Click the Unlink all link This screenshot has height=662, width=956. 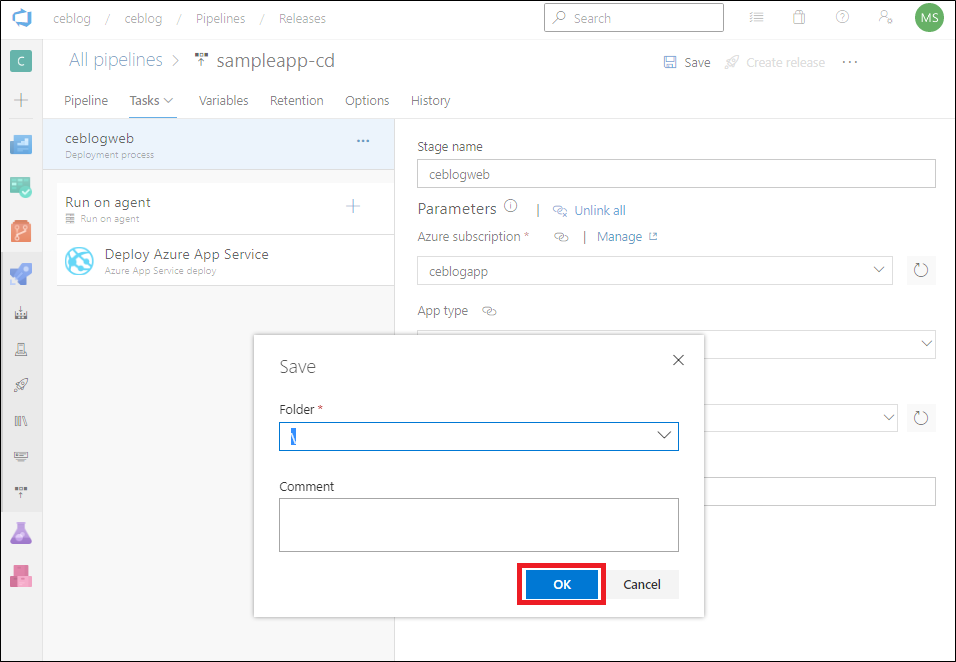click(589, 210)
